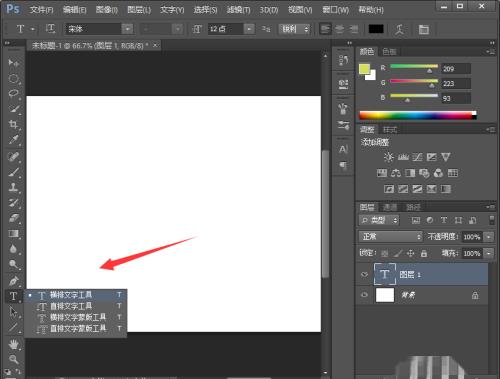Open the opacity 不透明度 slider arrow
The height and width of the screenshot is (379, 500).
(489, 237)
